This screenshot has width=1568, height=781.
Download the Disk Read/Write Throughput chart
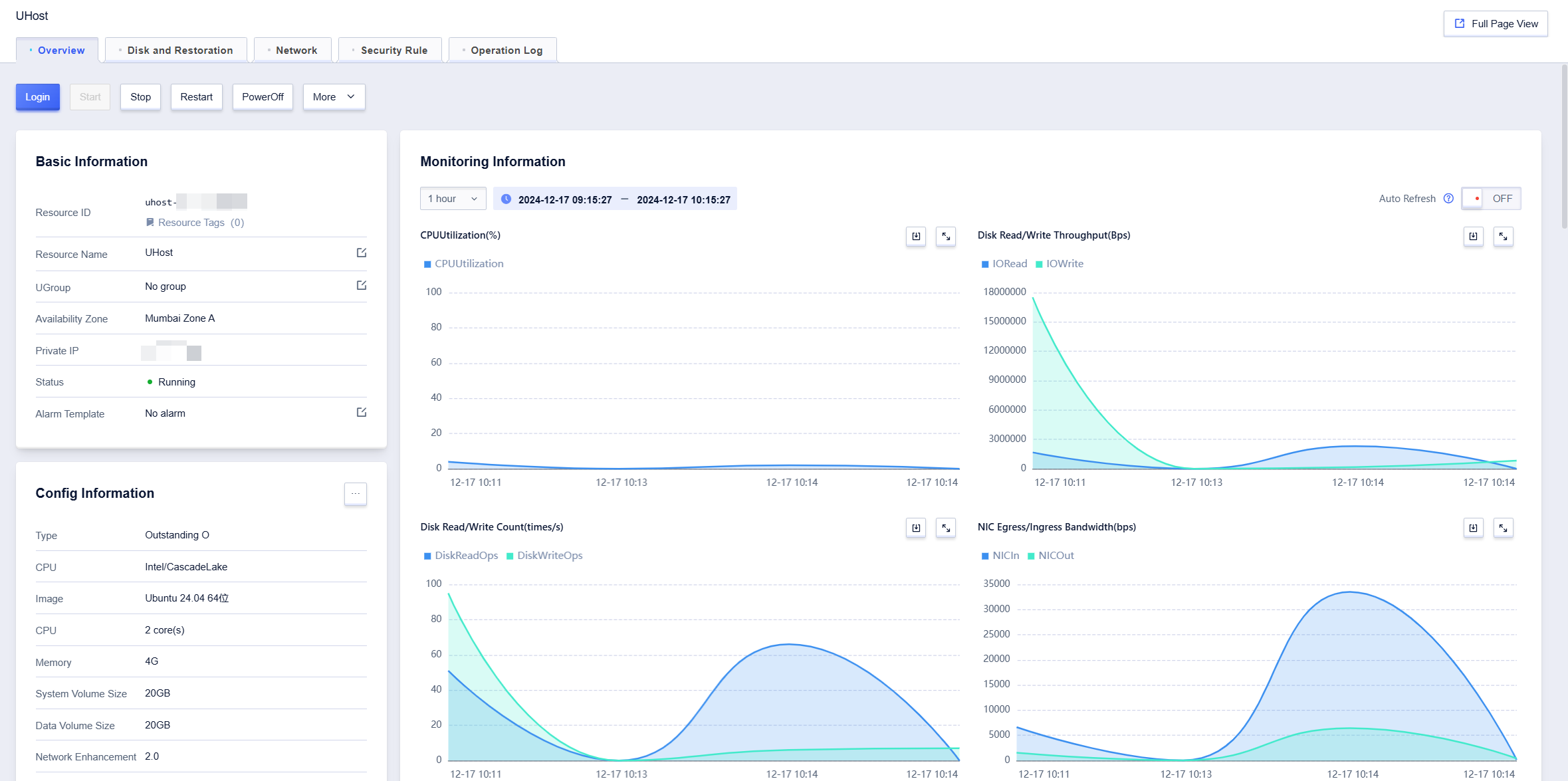coord(1474,237)
